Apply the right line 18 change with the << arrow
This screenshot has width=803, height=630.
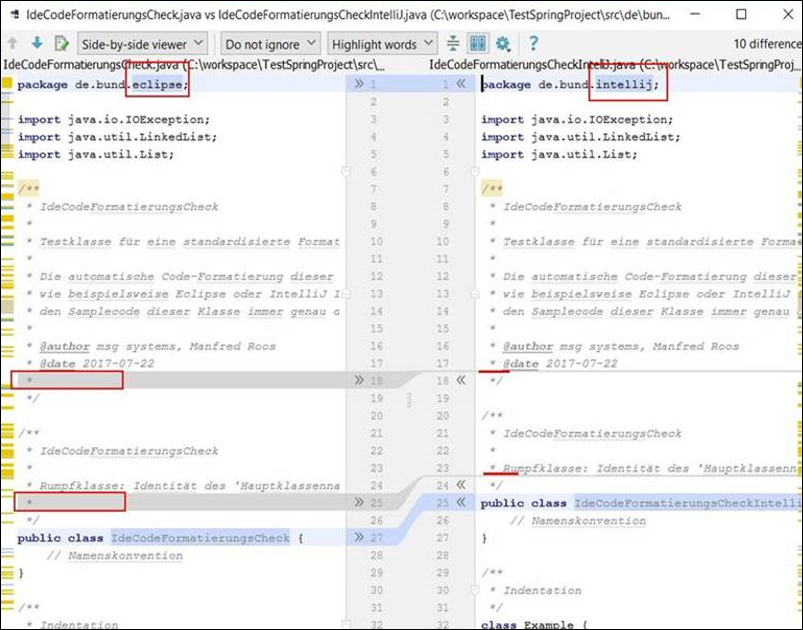pos(461,380)
